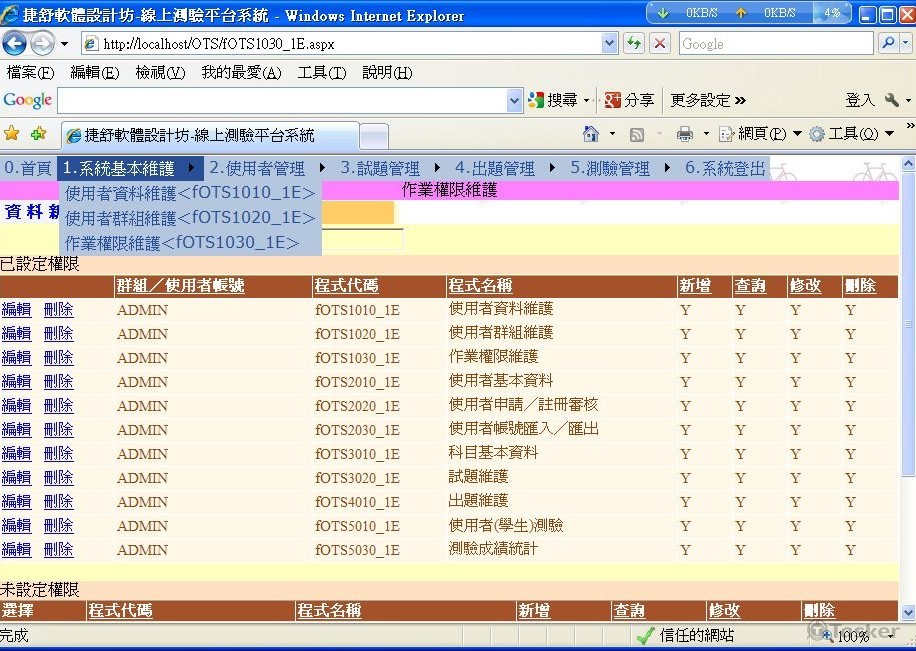This screenshot has width=916, height=651.
Task: Open the Favorites star icon
Action: [x=12, y=134]
